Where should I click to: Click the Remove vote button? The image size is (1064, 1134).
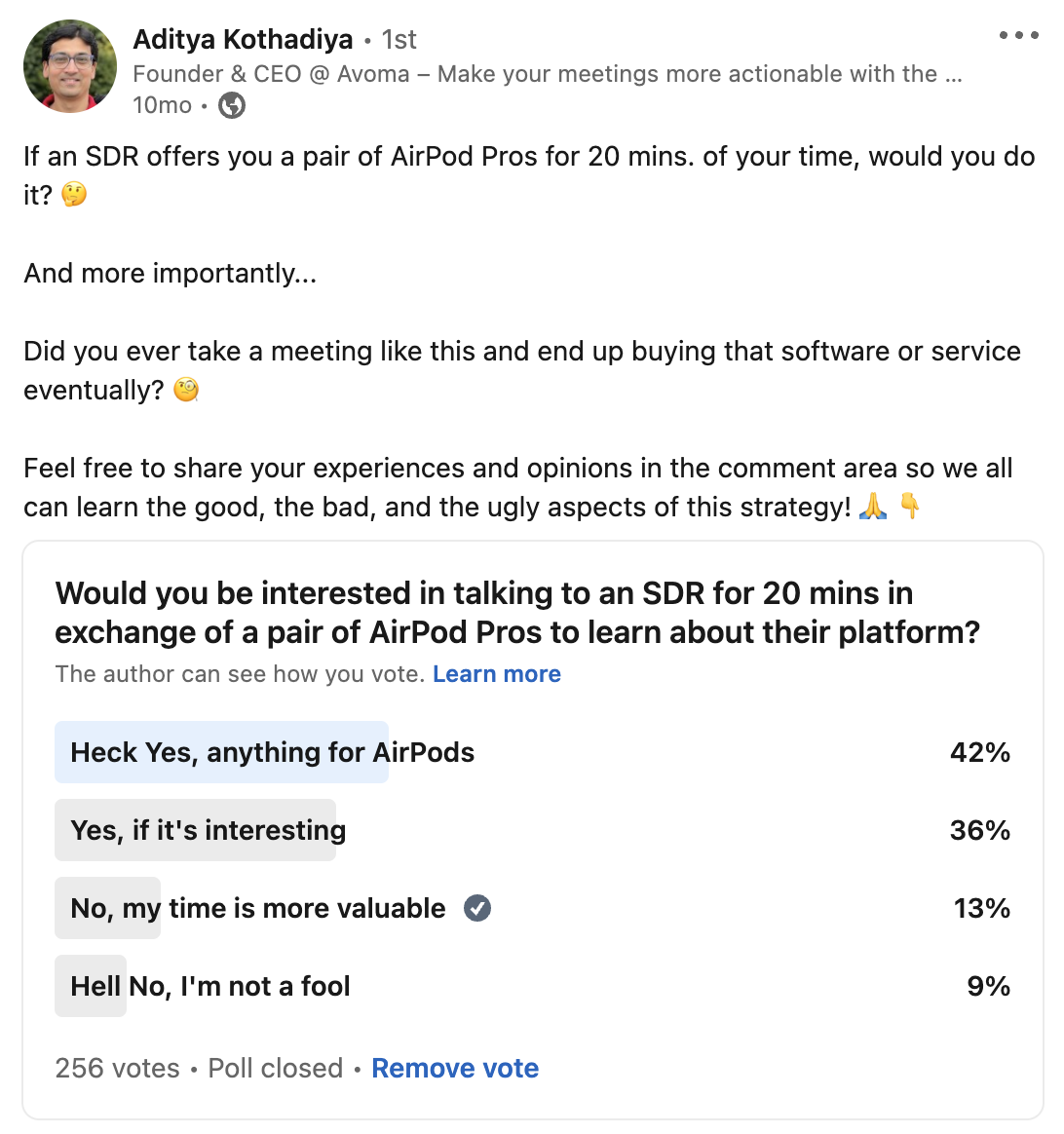[x=455, y=1069]
